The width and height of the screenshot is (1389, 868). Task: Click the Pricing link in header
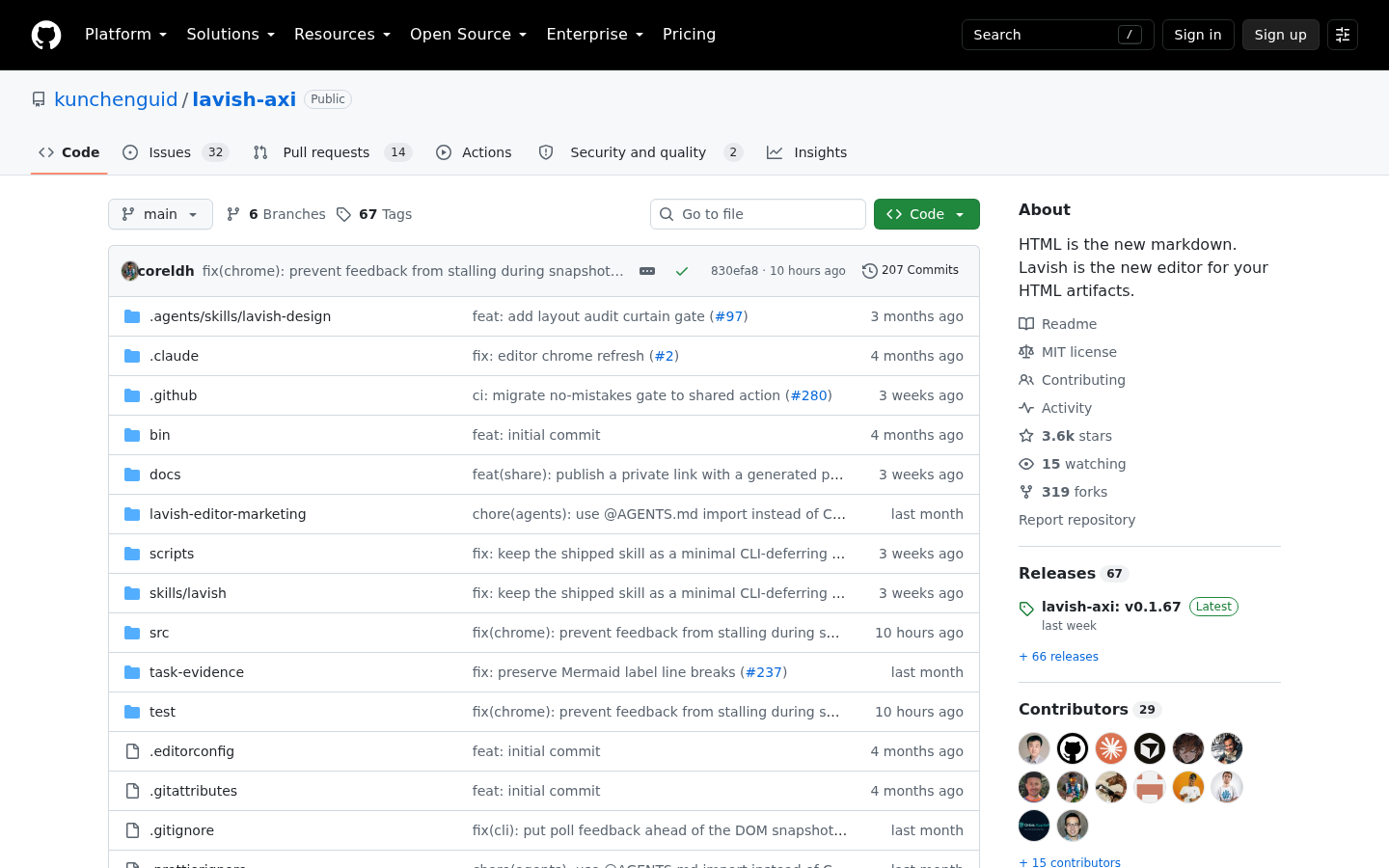click(x=689, y=35)
